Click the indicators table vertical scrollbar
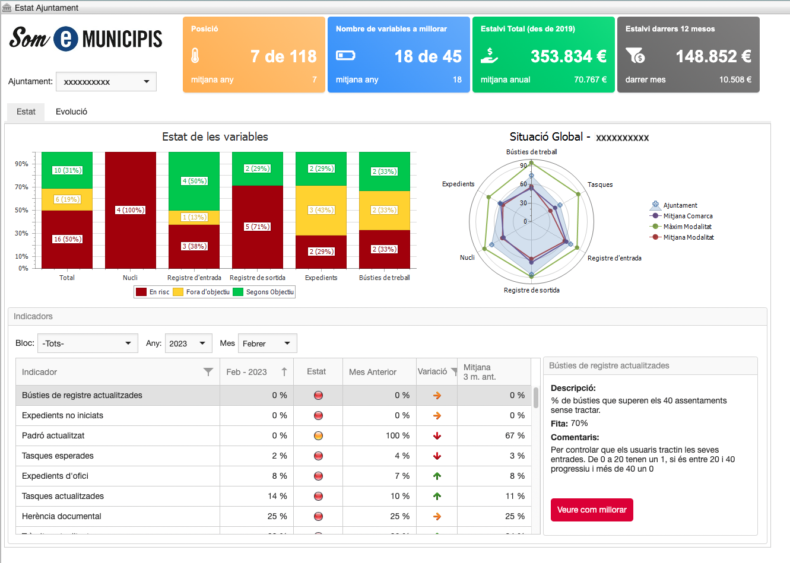 [x=536, y=397]
